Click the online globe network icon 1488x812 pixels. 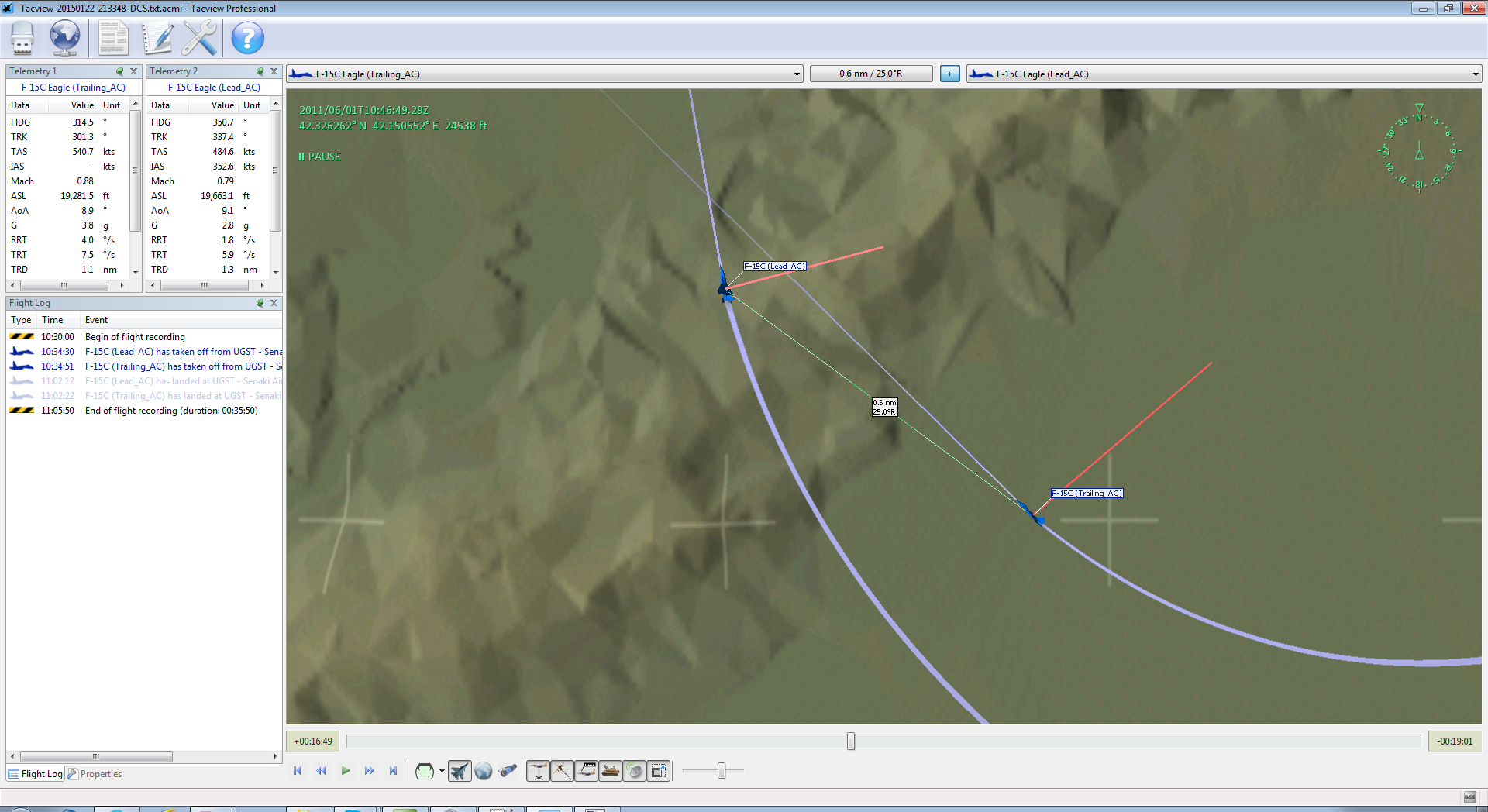[65, 38]
